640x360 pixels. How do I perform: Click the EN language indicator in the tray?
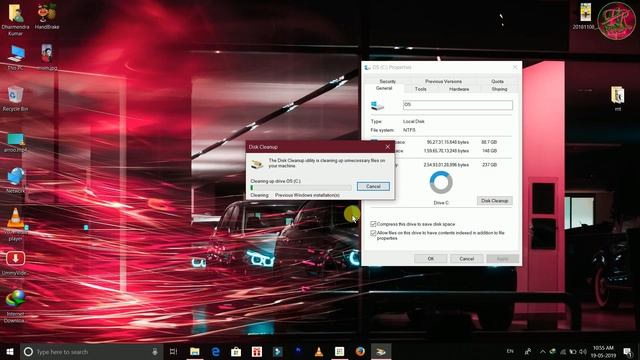point(510,351)
